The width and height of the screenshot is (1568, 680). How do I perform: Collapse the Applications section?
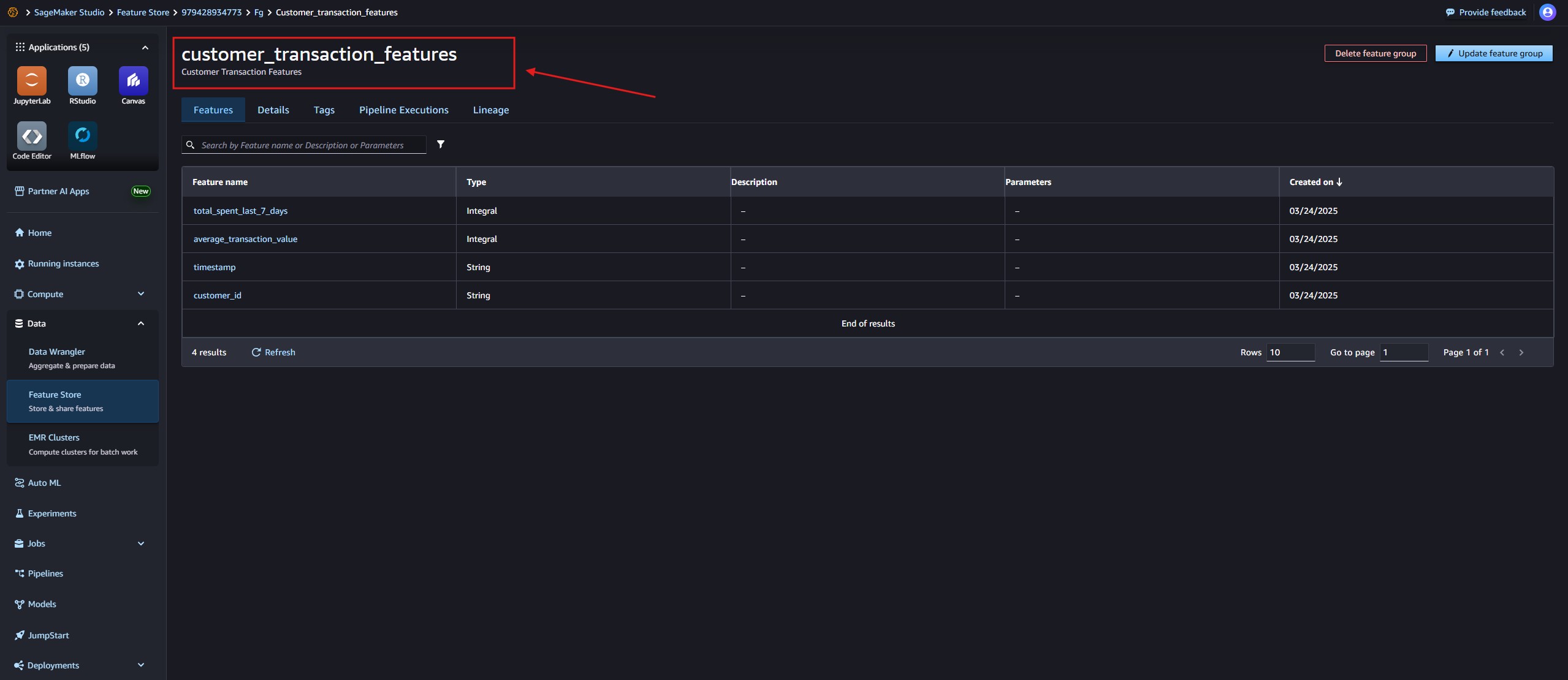(x=145, y=47)
